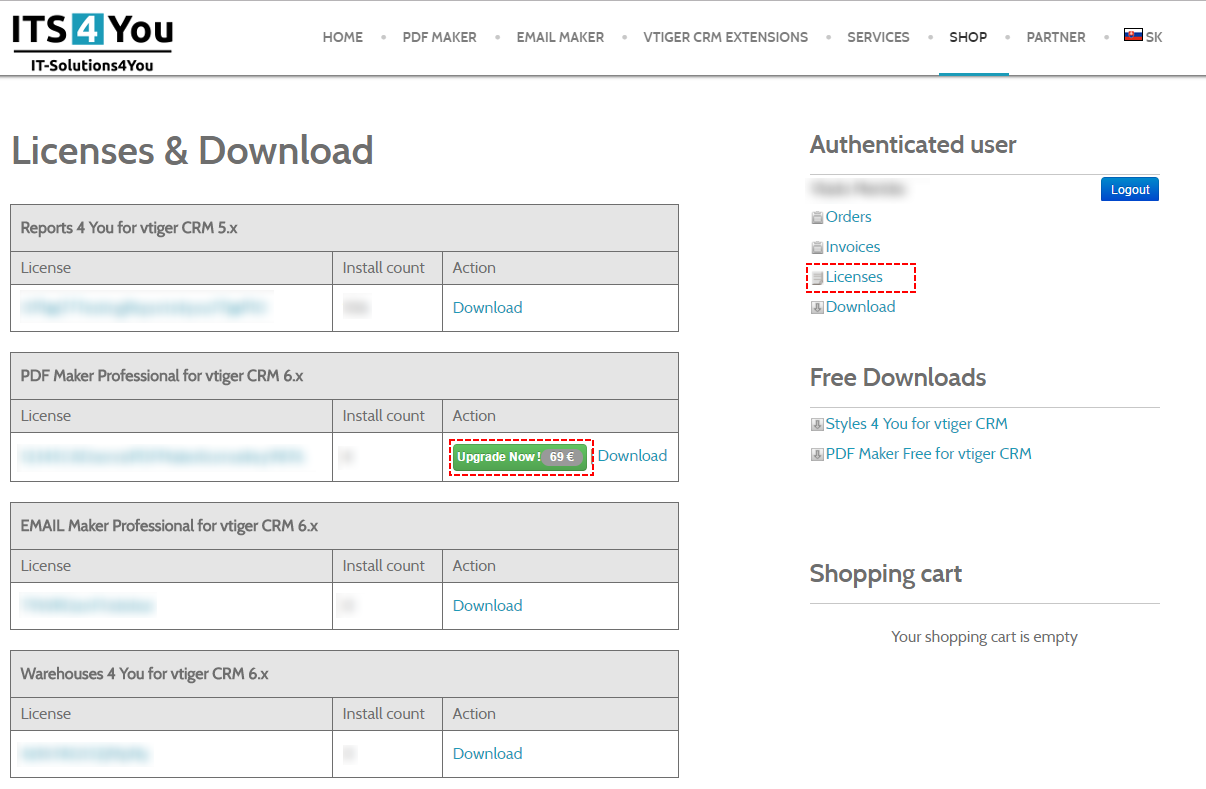Open the Licenses link
Screen dimensions: 1206x789
[x=854, y=277]
